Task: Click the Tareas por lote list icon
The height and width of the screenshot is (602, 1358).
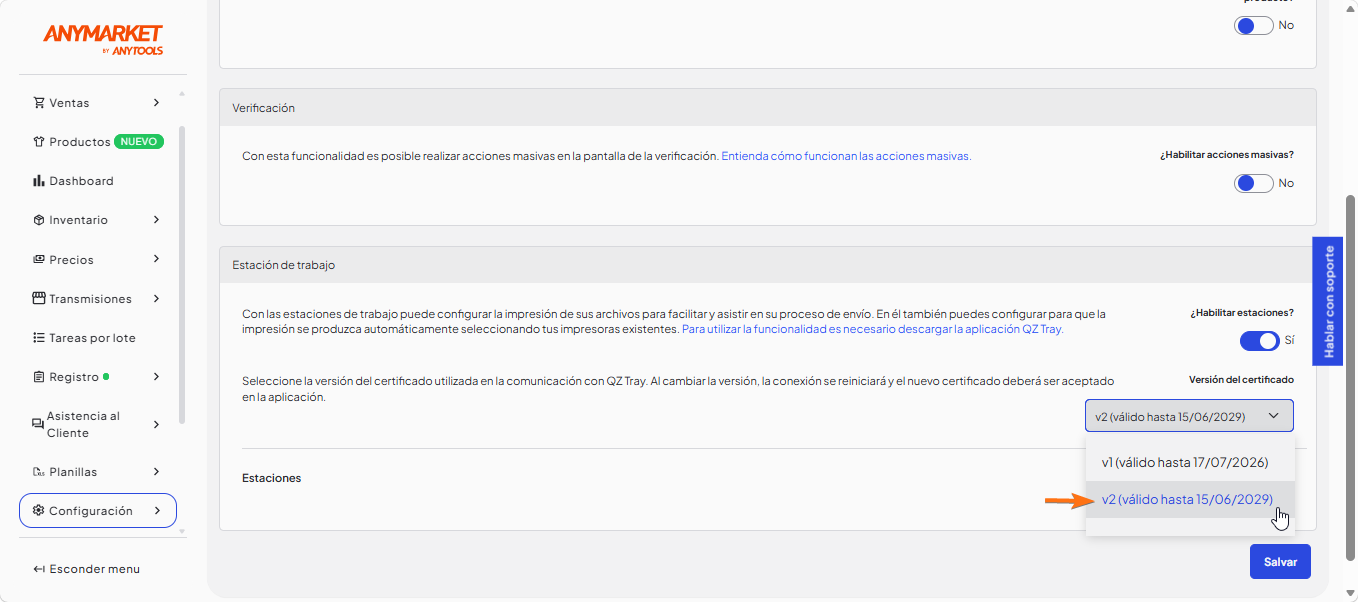Action: pos(39,338)
